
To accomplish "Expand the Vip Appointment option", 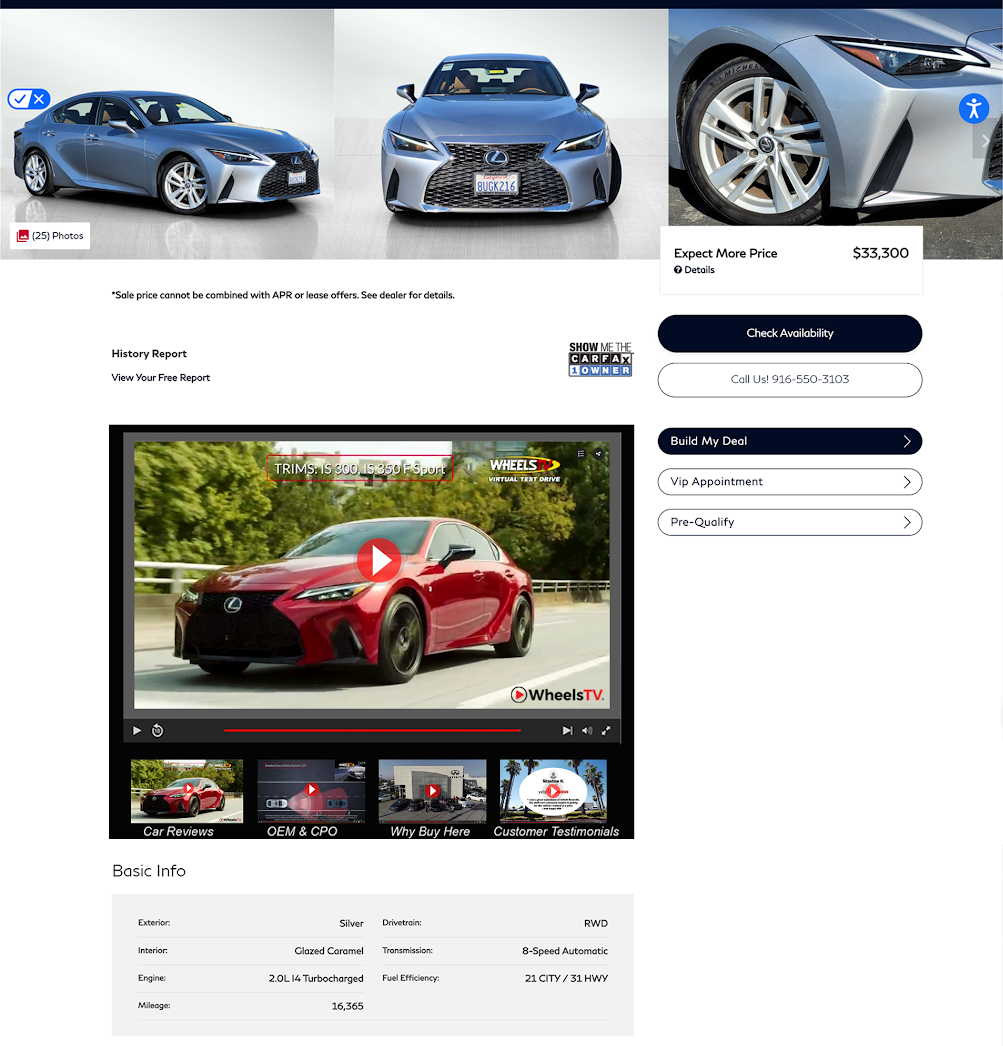I will [907, 481].
